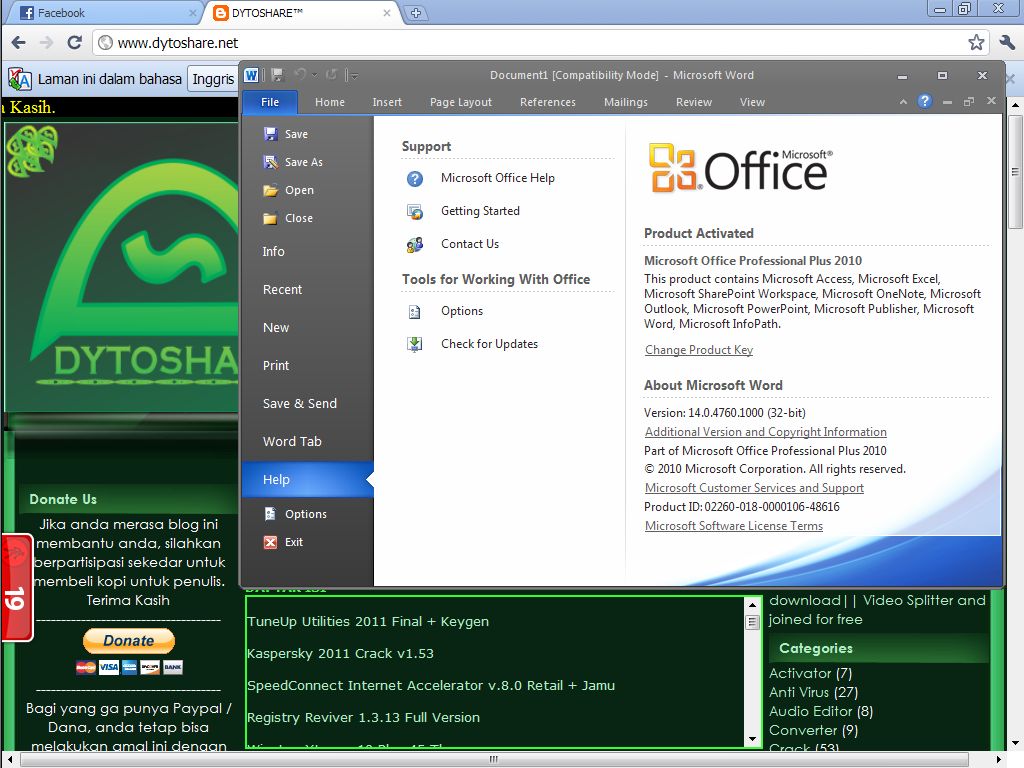Click the Getting Started icon
The image size is (1024, 768).
(x=415, y=211)
